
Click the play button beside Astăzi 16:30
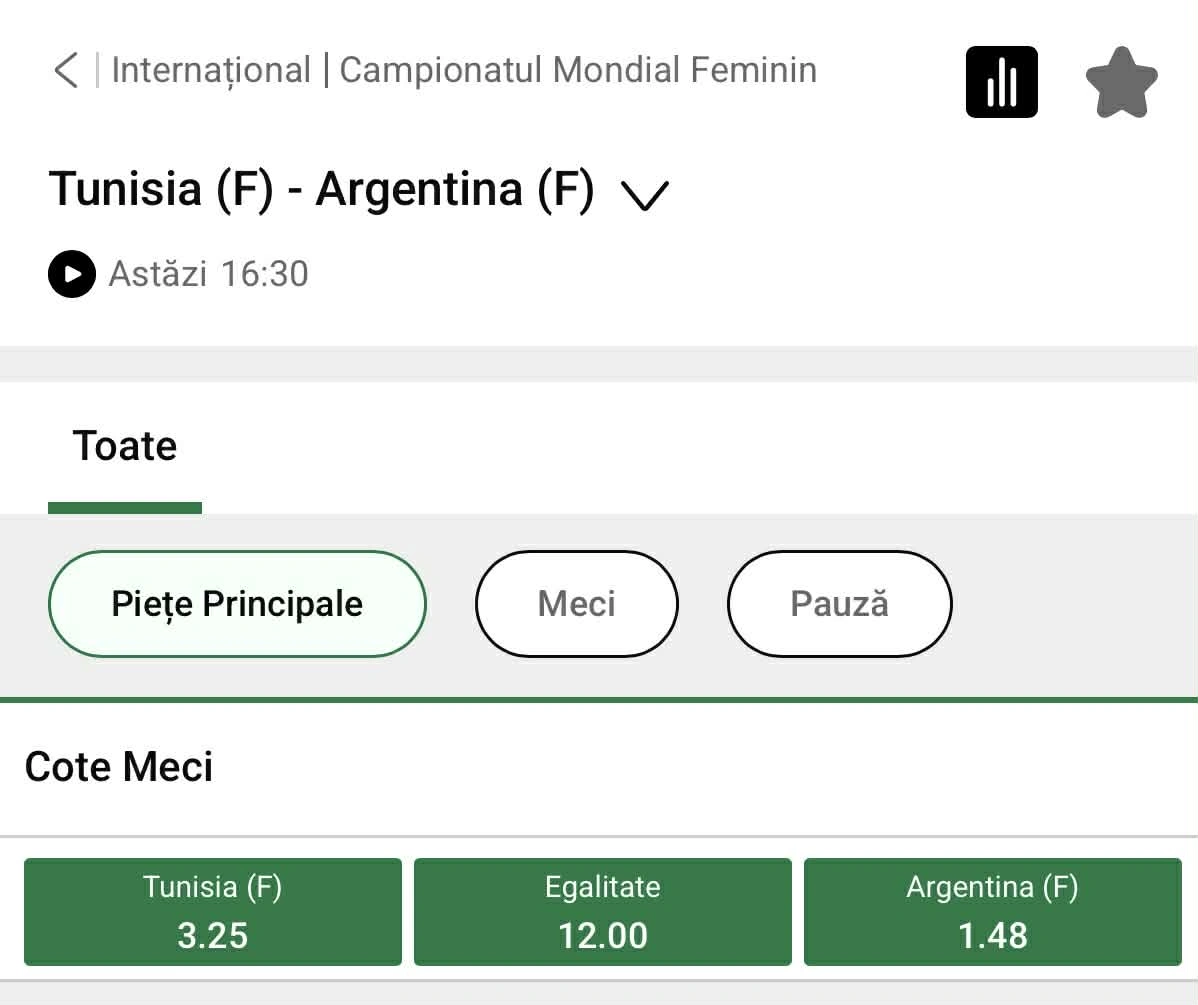click(71, 273)
